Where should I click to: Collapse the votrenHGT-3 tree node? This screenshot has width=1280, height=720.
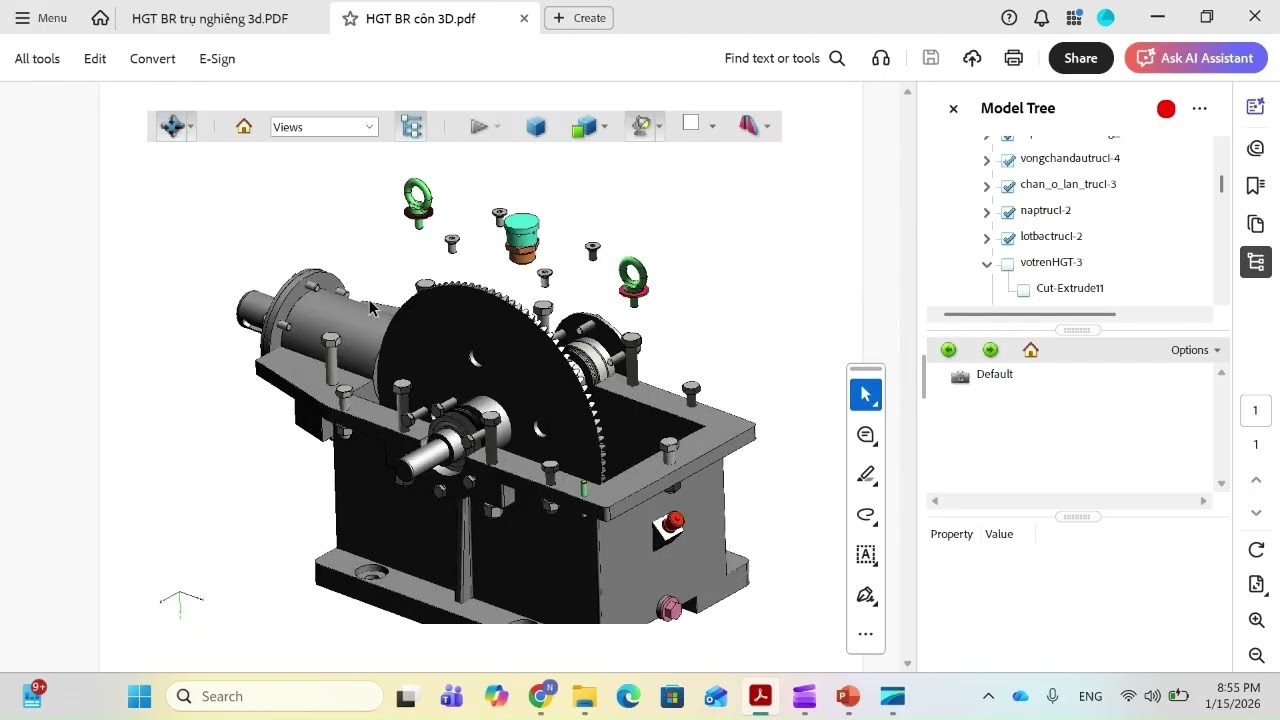987,264
